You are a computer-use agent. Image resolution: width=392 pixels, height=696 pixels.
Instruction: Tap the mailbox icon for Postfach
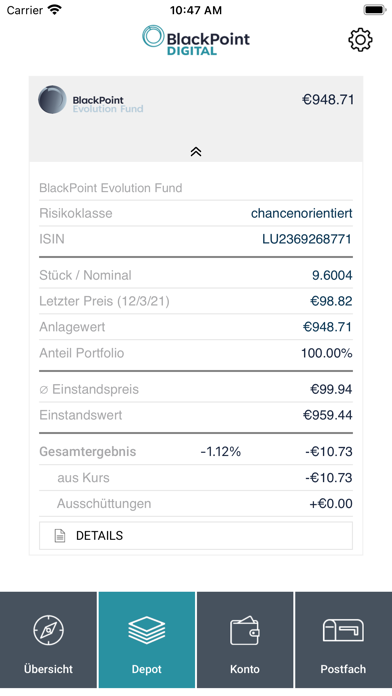tap(343, 630)
